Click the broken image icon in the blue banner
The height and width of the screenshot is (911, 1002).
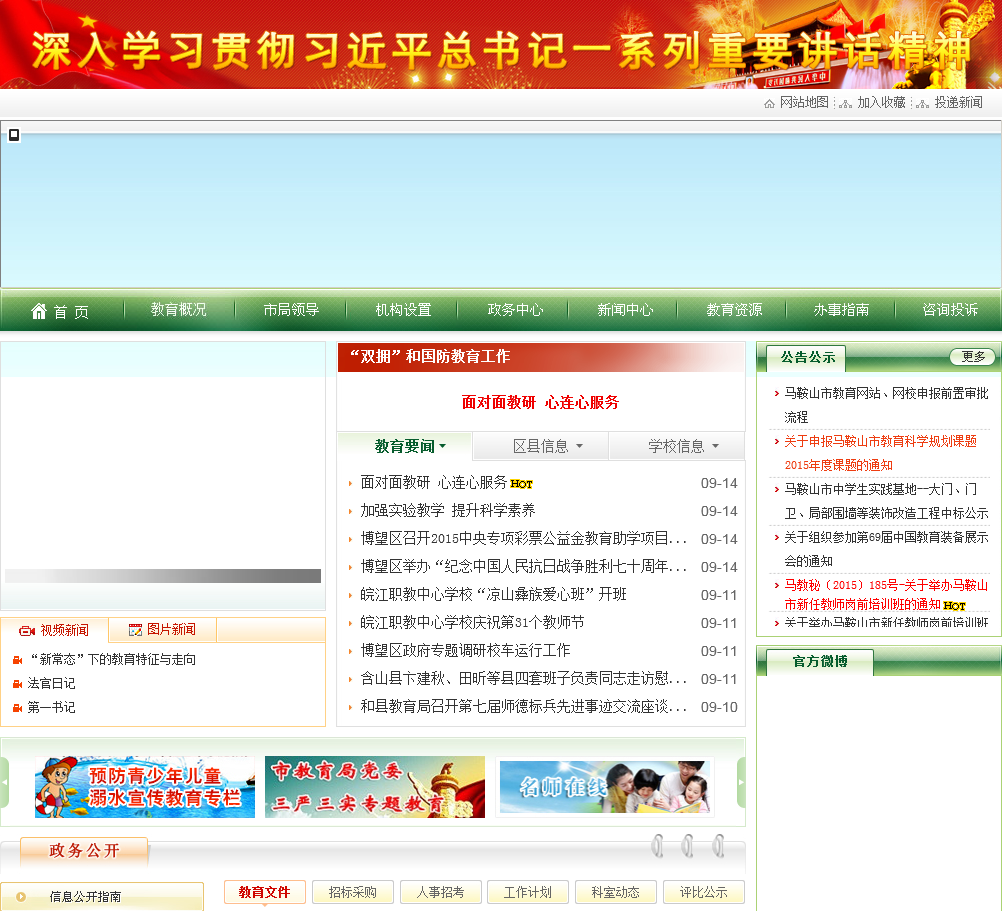click(14, 135)
